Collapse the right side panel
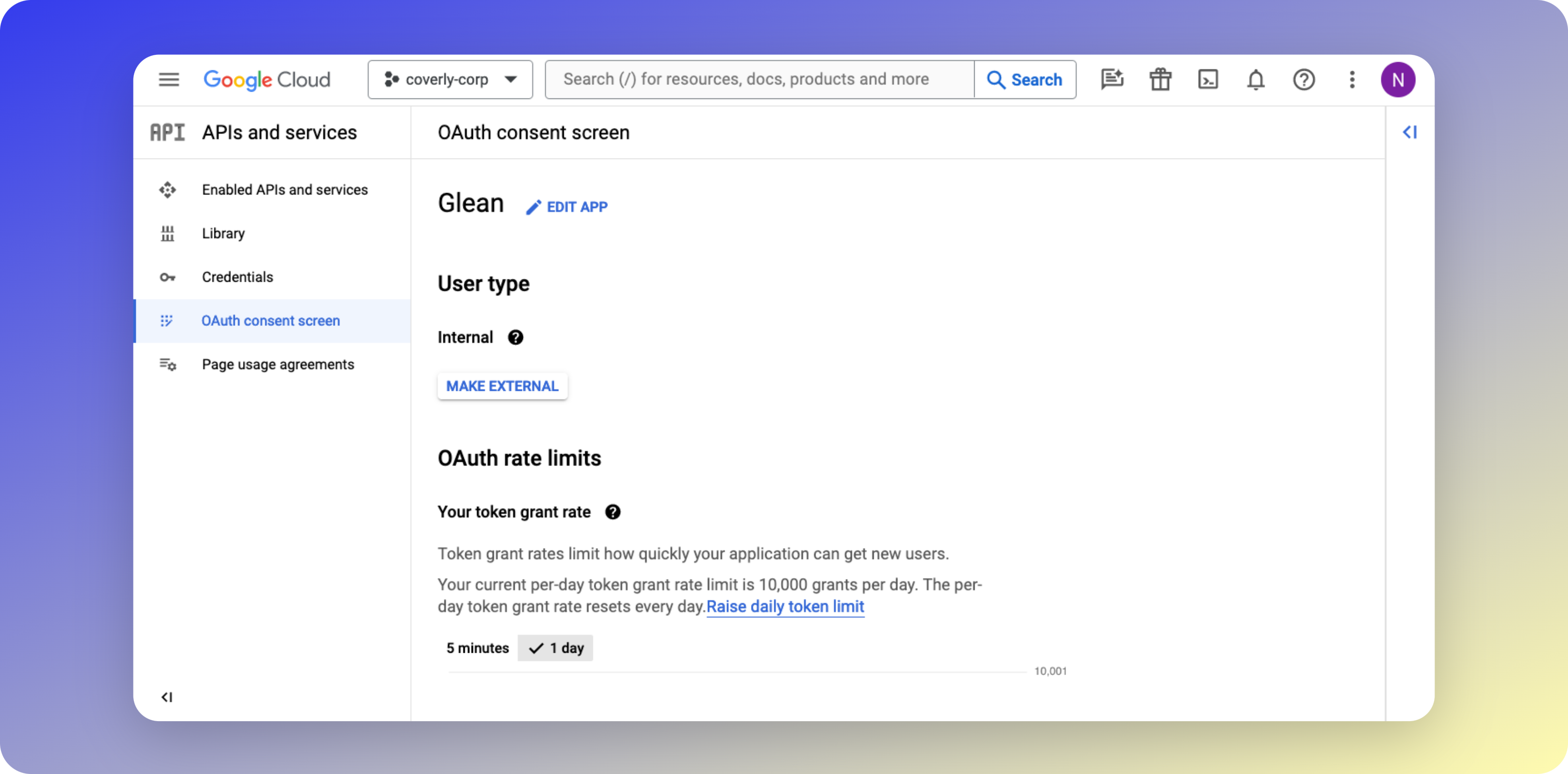The image size is (1568, 774). (1411, 132)
